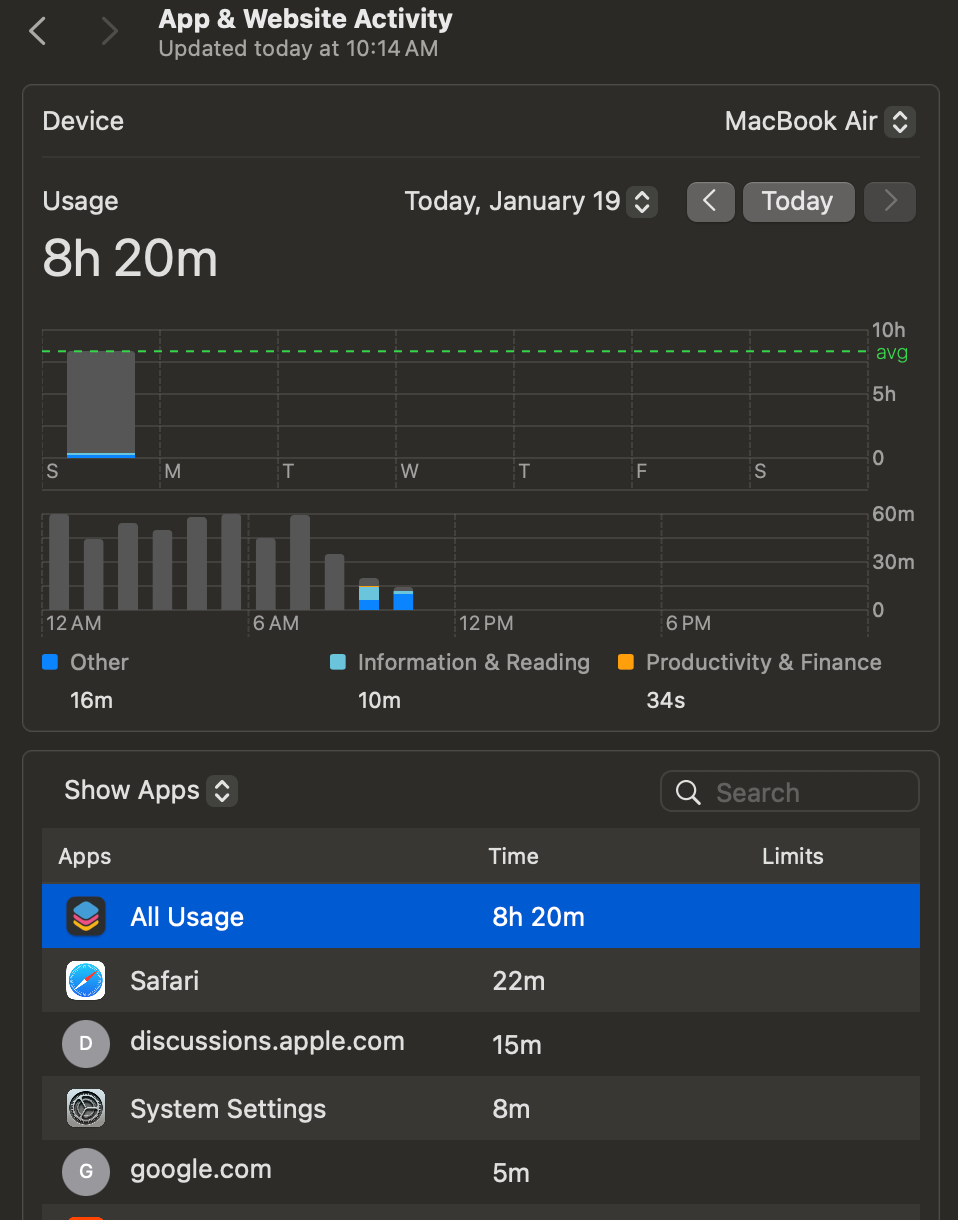958x1220 pixels.
Task: Click the Safari compass icon
Action: click(86, 981)
